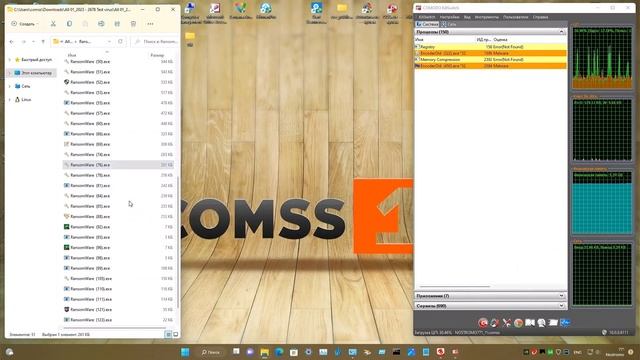Screen dimensions: 640x360
Task: Click the Rename icon in Explorer toolbar
Action: [101, 24]
